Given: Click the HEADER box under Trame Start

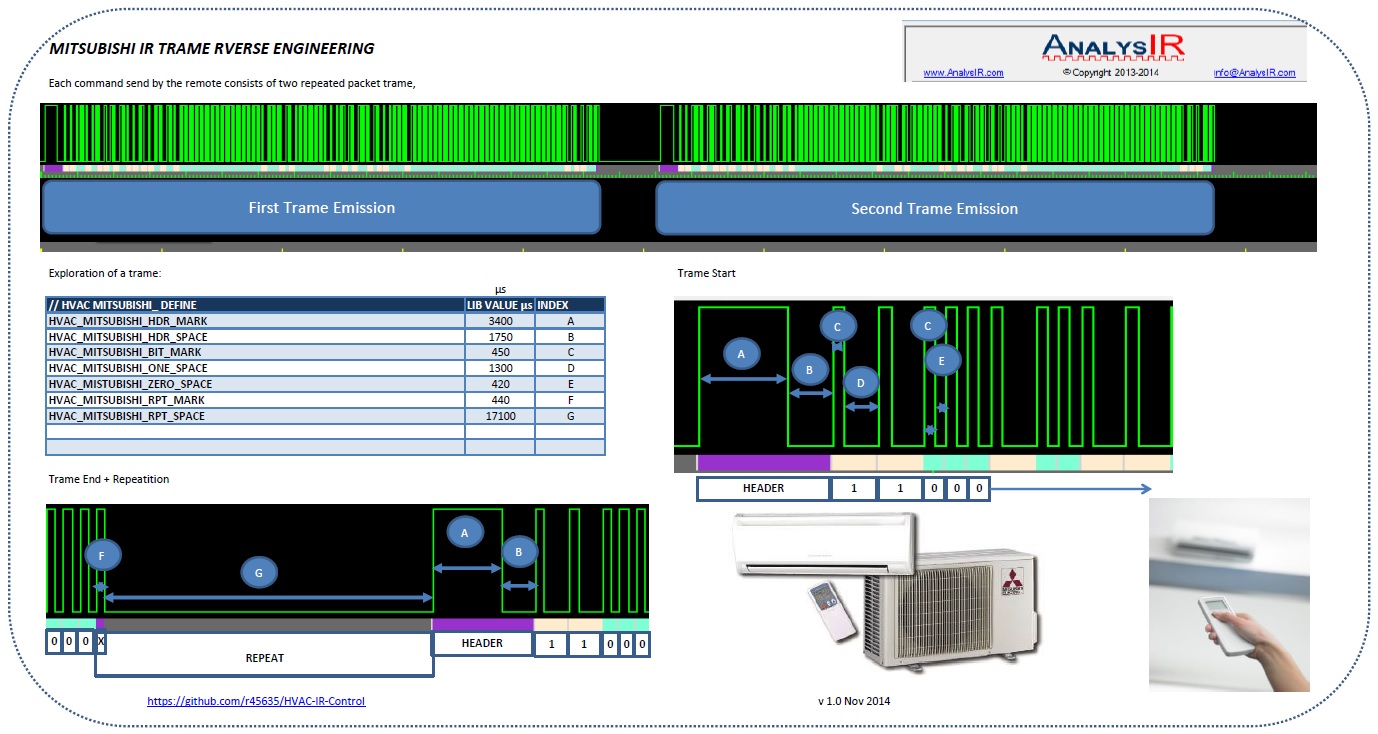Looking at the screenshot, I should [763, 488].
